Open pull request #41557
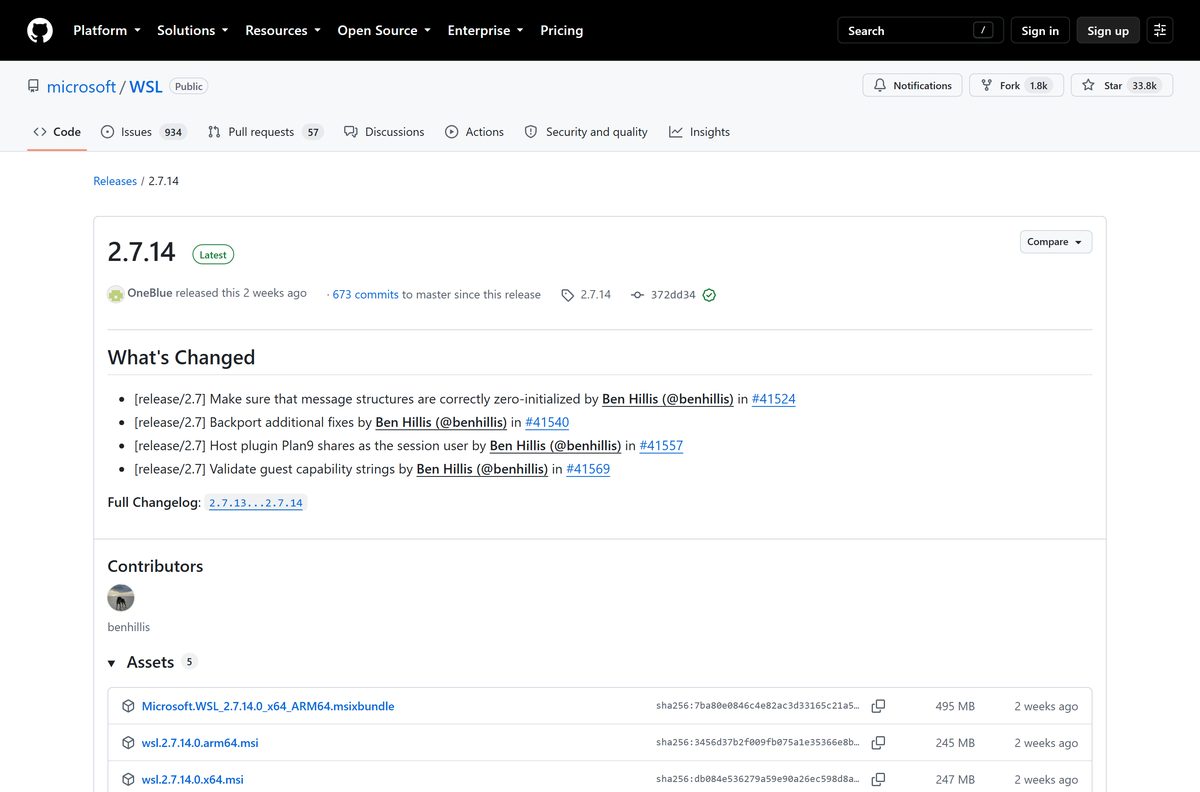Screen dimensions: 1200x792 pos(661,446)
